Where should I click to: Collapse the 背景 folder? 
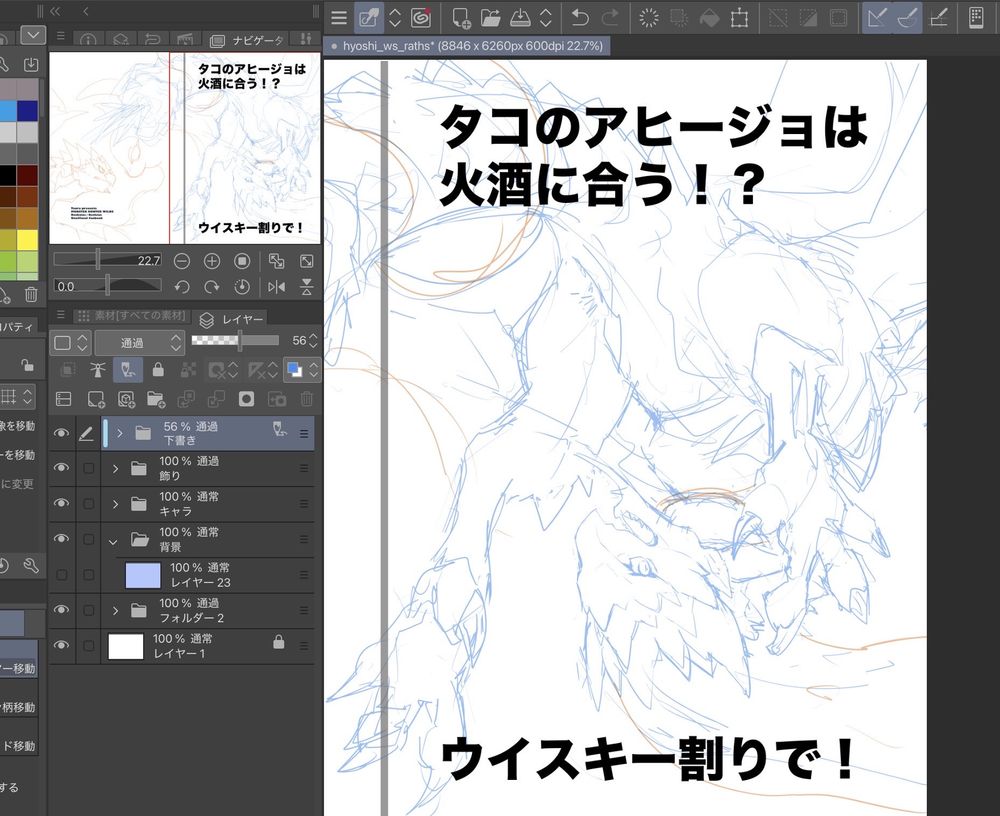pyautogui.click(x=114, y=541)
